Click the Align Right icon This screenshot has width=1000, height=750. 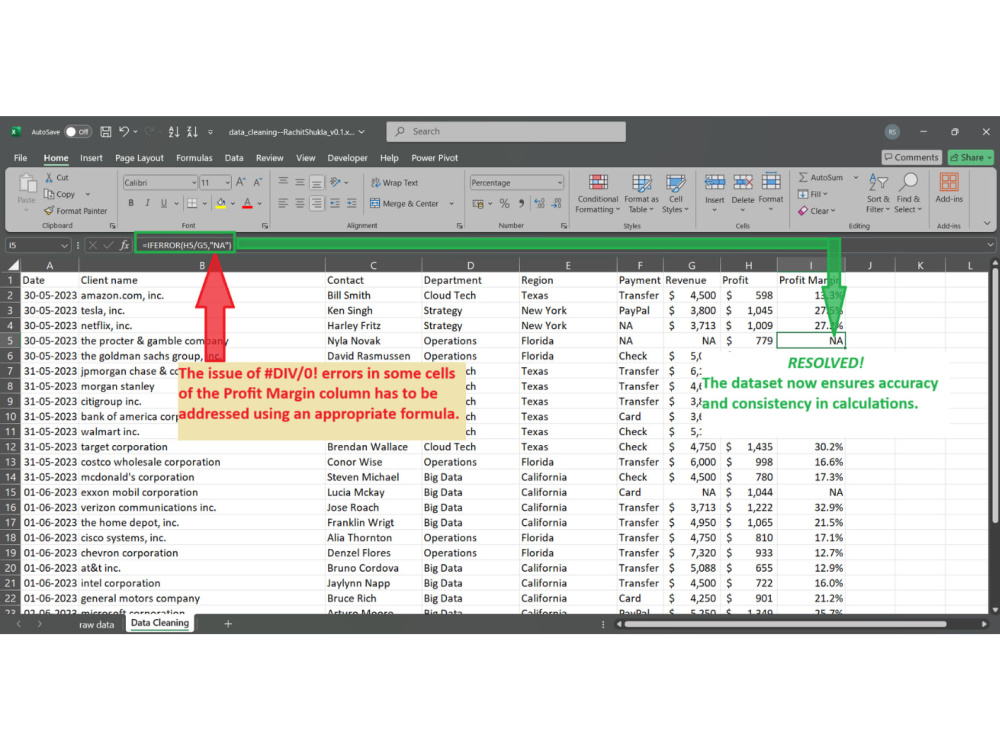[x=316, y=203]
